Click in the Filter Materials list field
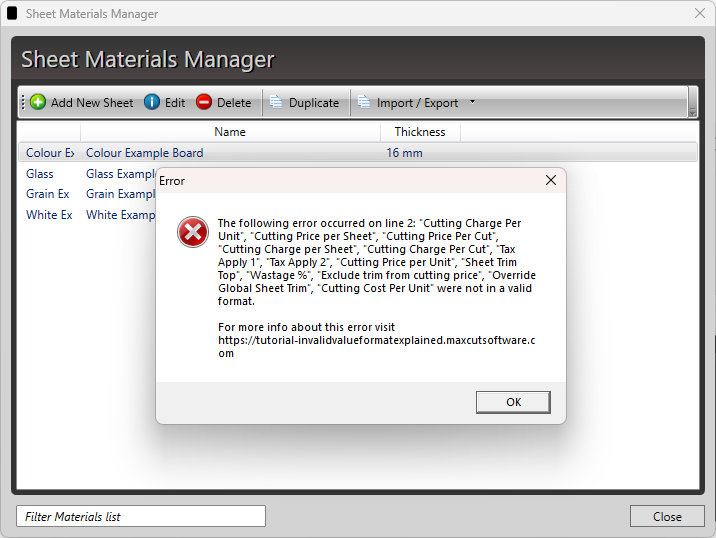The width and height of the screenshot is (716, 538). tap(141, 516)
